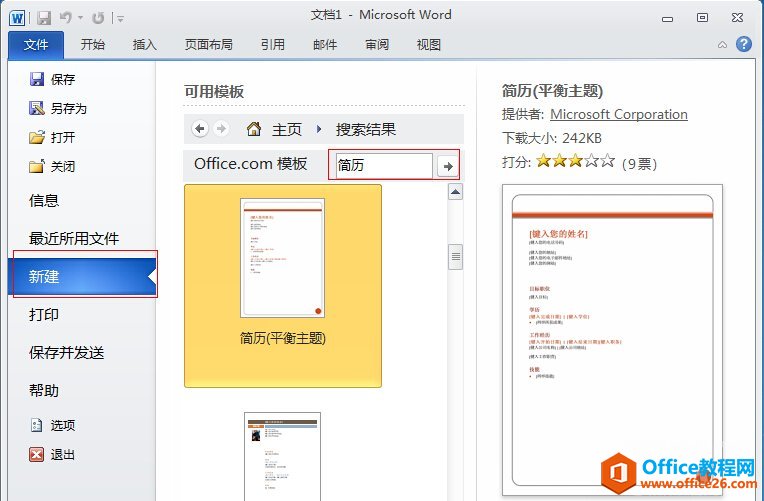Screen dimensions: 764x501
Task: Switch to the 引用 tab
Action: point(272,45)
